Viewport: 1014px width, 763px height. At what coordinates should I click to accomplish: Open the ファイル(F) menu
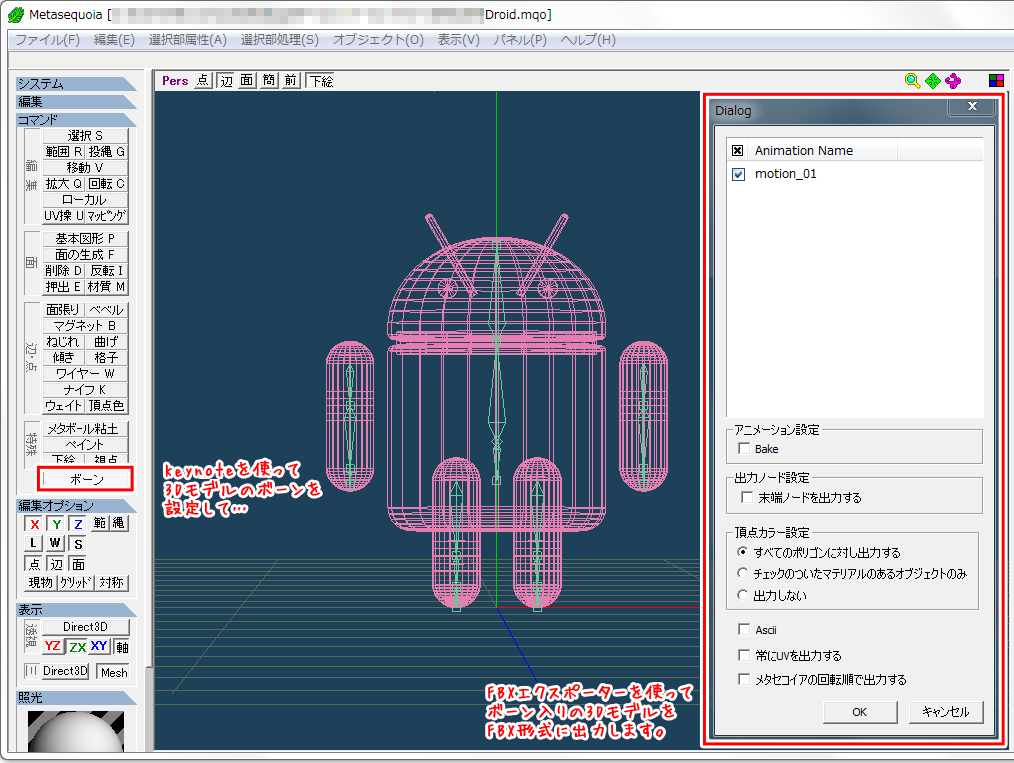click(47, 40)
